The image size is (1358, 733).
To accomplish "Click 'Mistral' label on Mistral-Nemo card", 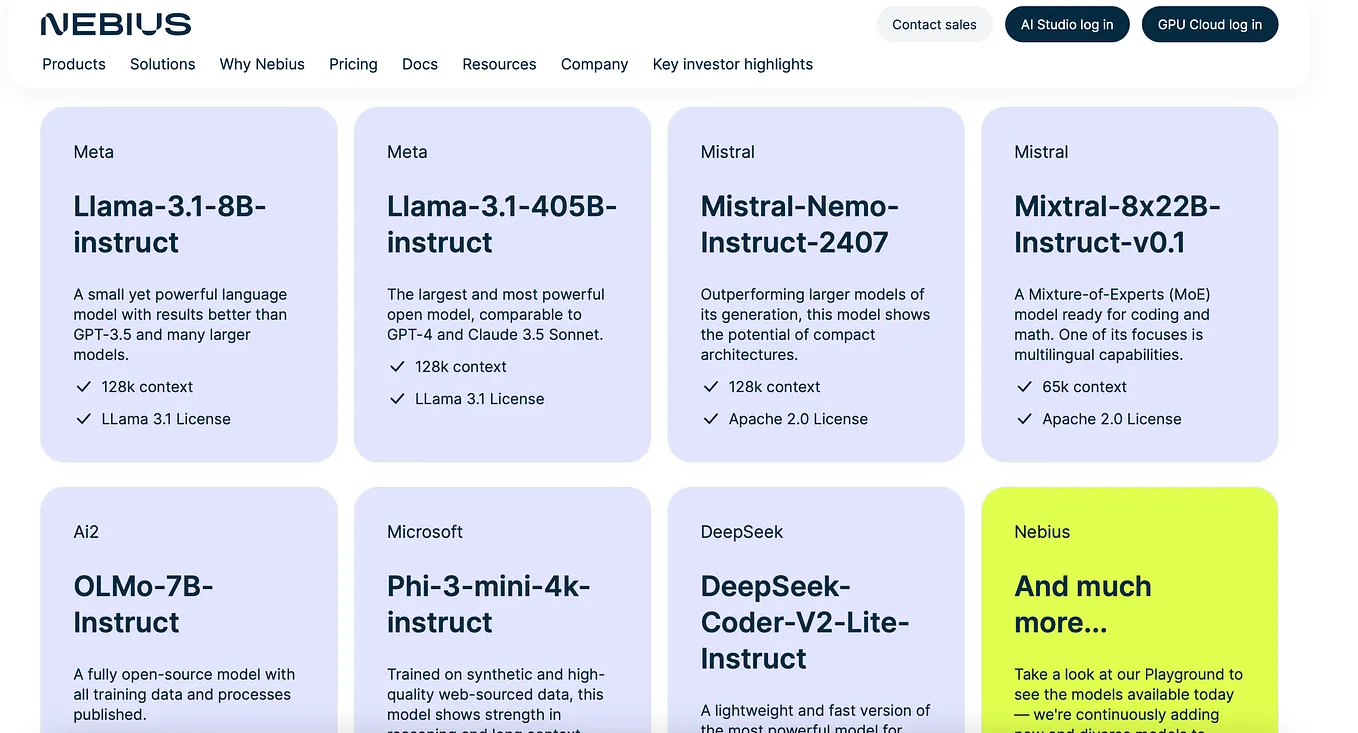I will pyautogui.click(x=727, y=152).
